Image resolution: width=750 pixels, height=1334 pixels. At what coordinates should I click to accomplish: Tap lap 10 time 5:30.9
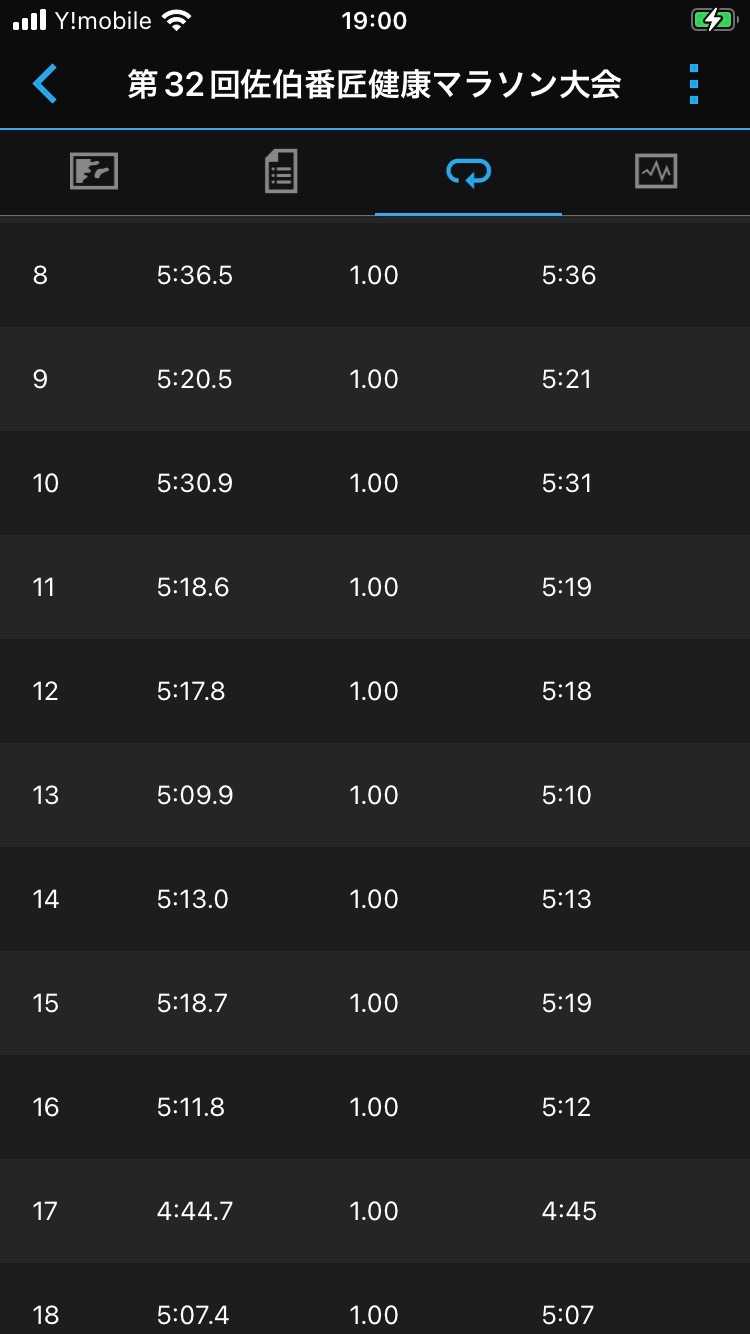point(194,483)
